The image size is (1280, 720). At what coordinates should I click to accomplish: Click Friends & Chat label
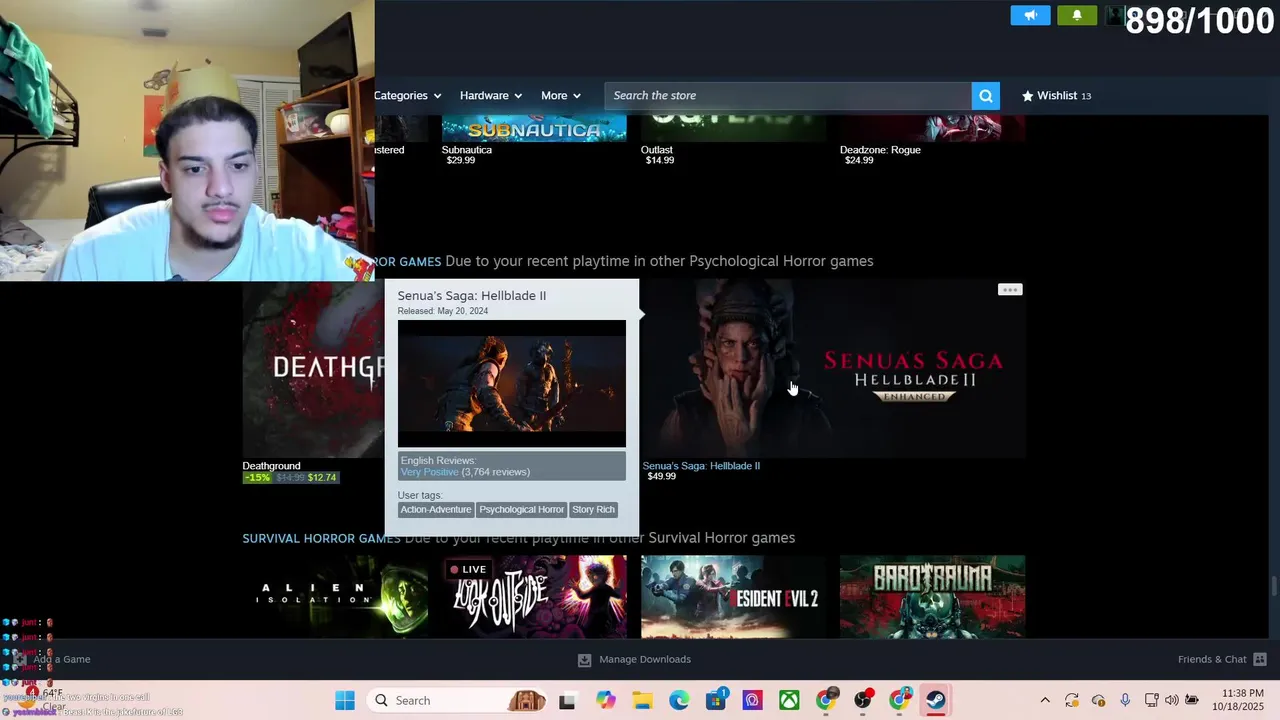coord(1212,660)
